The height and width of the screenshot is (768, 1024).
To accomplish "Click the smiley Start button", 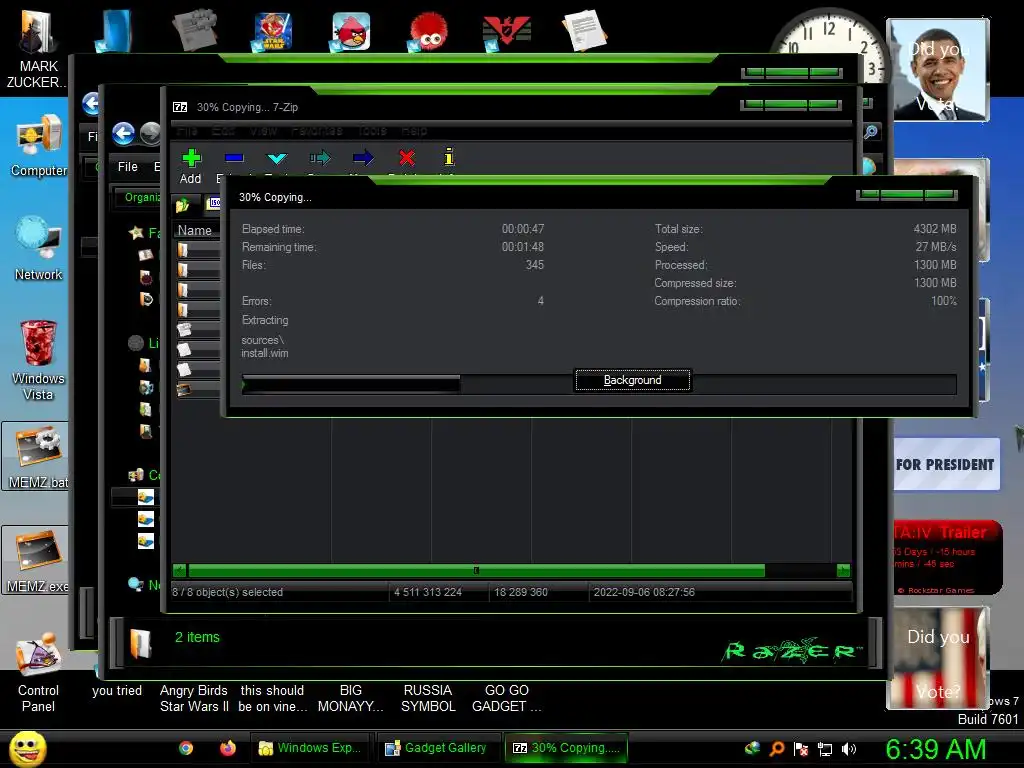I will (x=28, y=749).
